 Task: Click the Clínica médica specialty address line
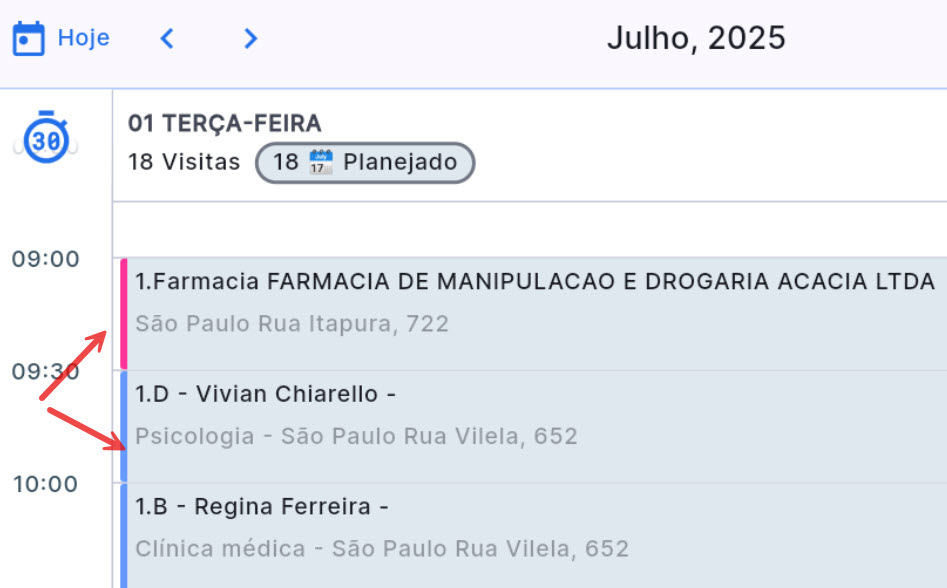tap(382, 549)
